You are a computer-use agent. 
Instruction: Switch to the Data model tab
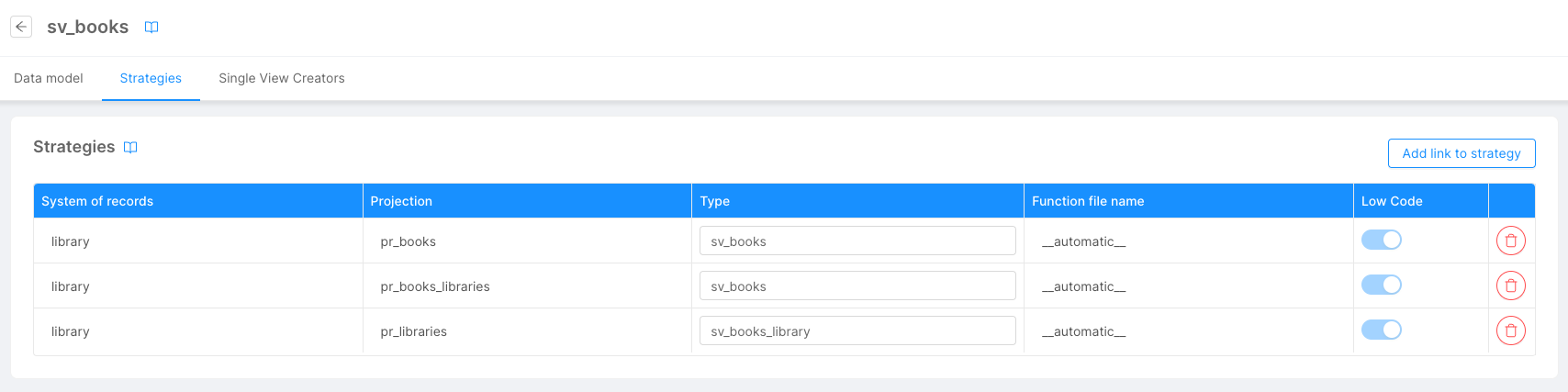(49, 78)
